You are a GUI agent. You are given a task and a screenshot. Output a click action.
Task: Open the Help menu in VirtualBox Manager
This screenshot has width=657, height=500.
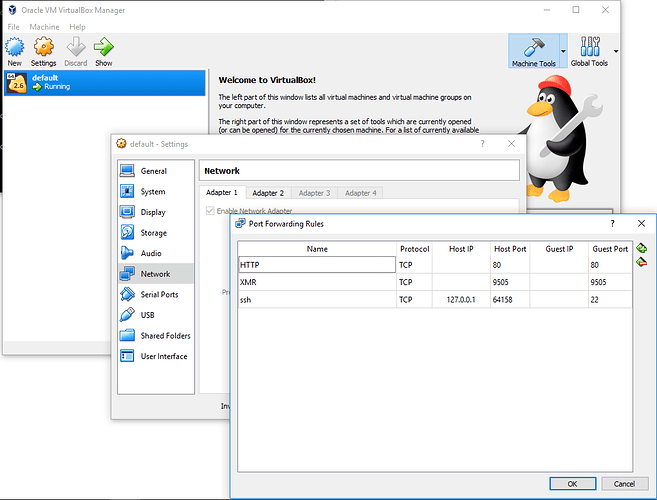78,27
